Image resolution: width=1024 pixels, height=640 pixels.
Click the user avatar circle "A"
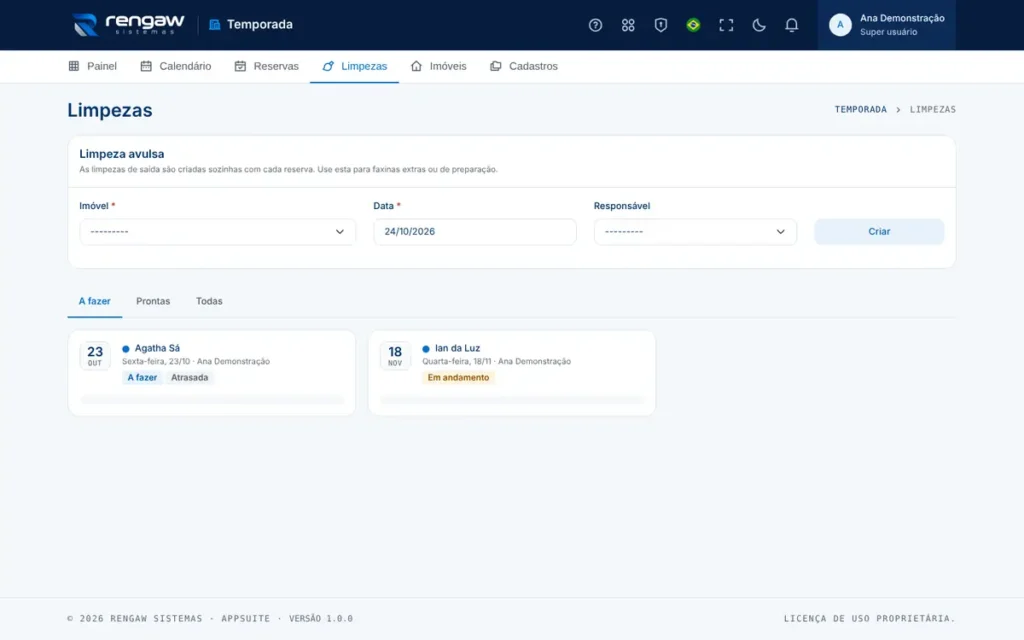[840, 25]
